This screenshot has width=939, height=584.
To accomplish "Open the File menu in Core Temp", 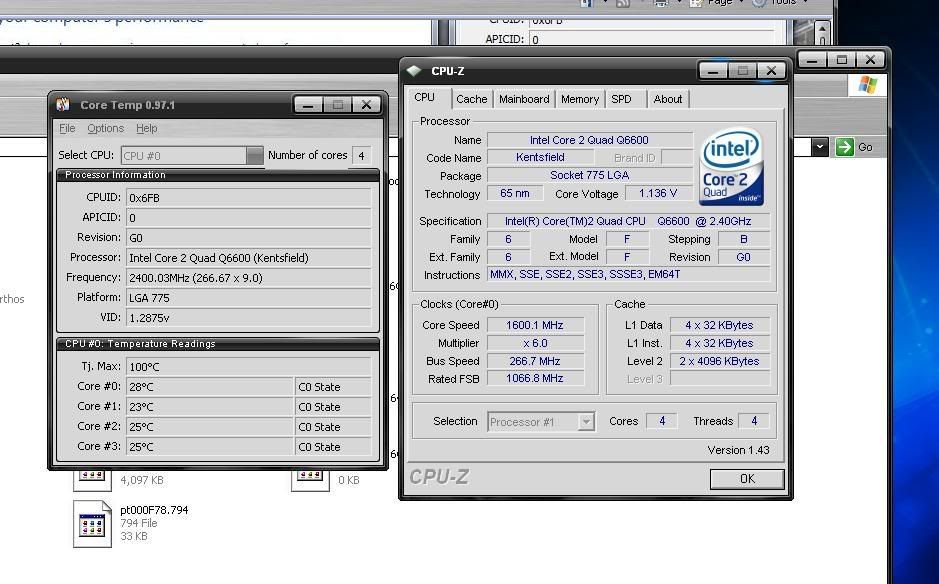I will pyautogui.click(x=67, y=128).
